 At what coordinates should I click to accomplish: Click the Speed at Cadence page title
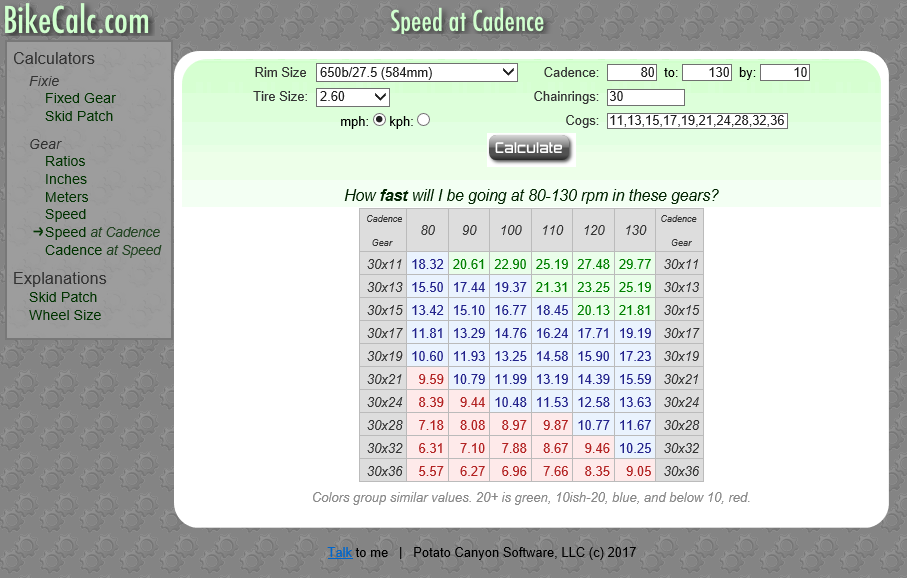click(x=467, y=22)
